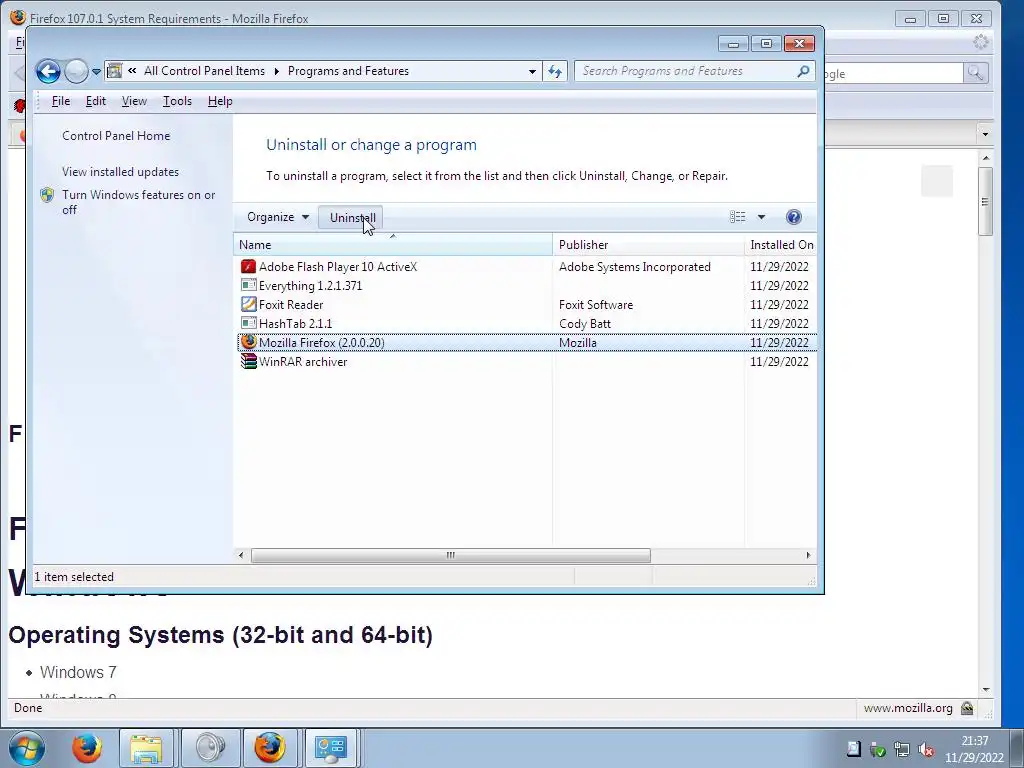The height and width of the screenshot is (768, 1024).
Task: Click the Control Panel taskbar icon
Action: point(331,748)
